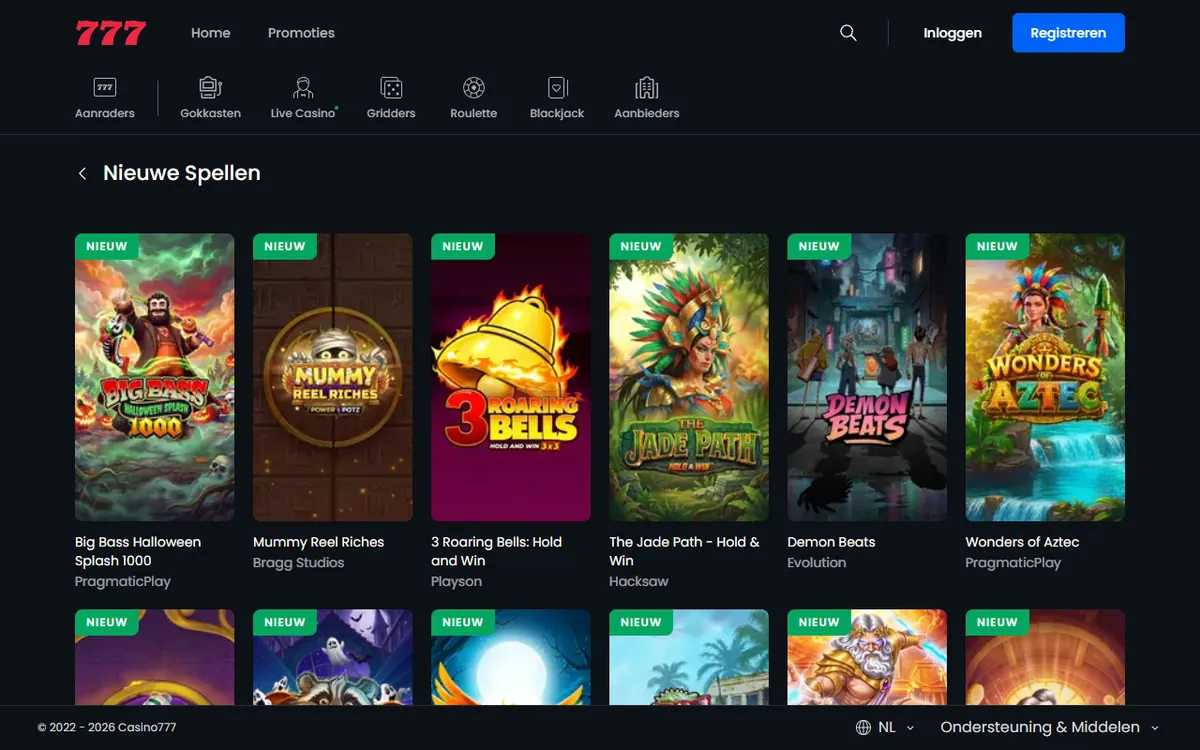The width and height of the screenshot is (1200, 750).
Task: Open the second-row game with the Zeus figure
Action: 867,657
